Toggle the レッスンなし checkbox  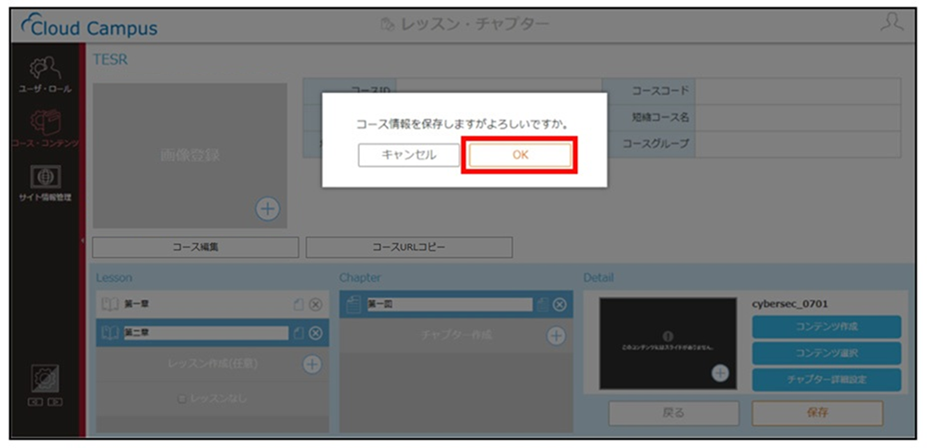[183, 400]
